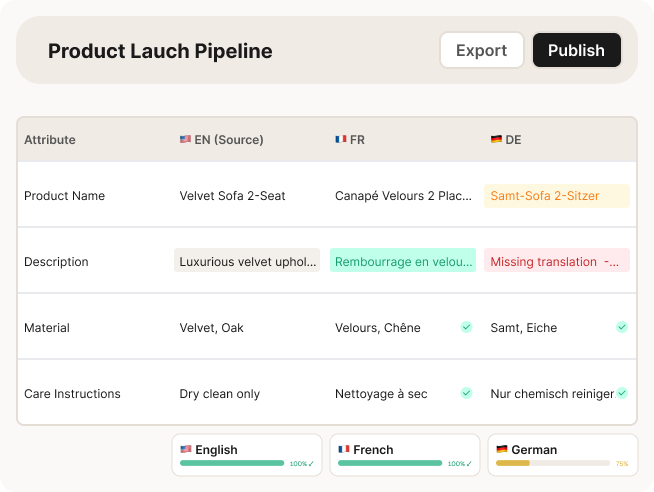
Task: Open the Missing translation cell in DE
Action: (557, 261)
